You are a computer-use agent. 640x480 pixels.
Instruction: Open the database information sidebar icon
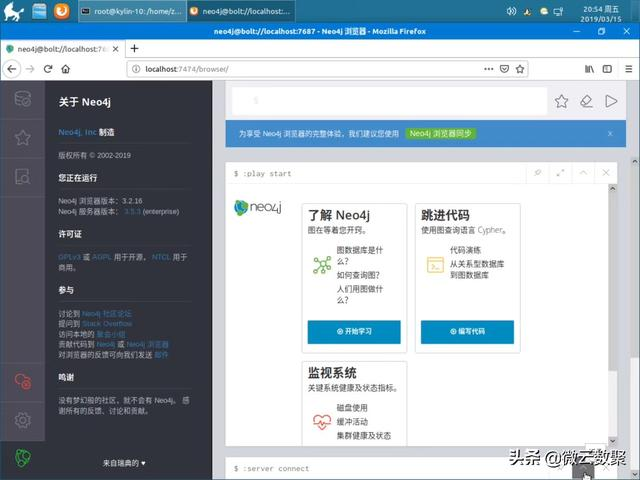[x=22, y=99]
